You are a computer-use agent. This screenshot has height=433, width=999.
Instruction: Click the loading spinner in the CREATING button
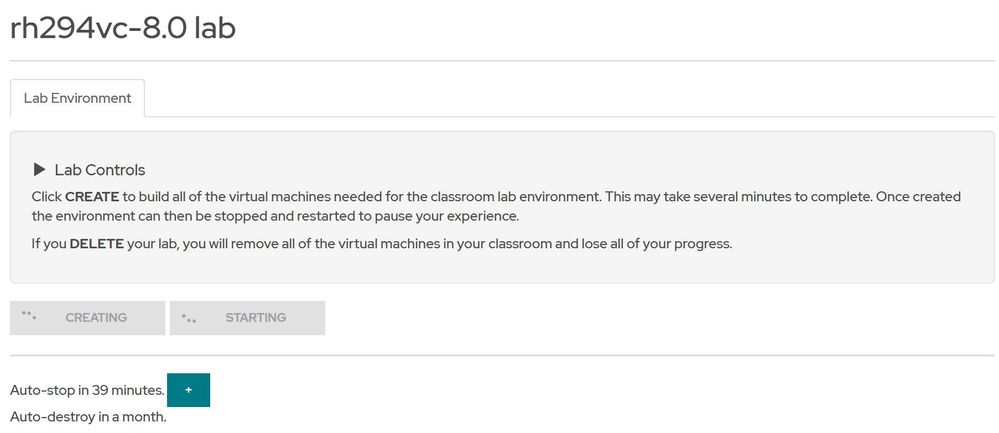click(29, 317)
